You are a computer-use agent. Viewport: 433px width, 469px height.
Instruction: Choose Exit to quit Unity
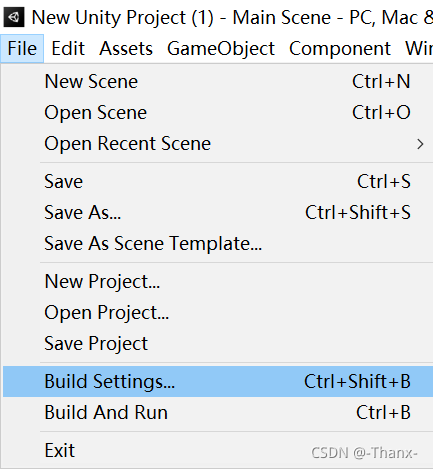pyautogui.click(x=218, y=450)
